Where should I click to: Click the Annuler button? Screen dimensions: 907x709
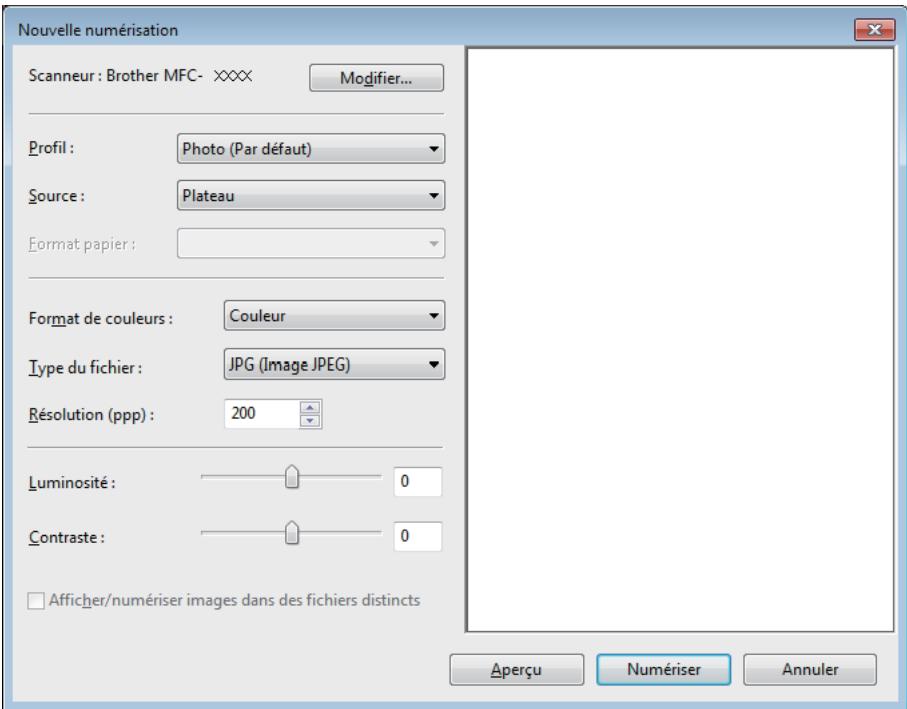click(x=810, y=670)
